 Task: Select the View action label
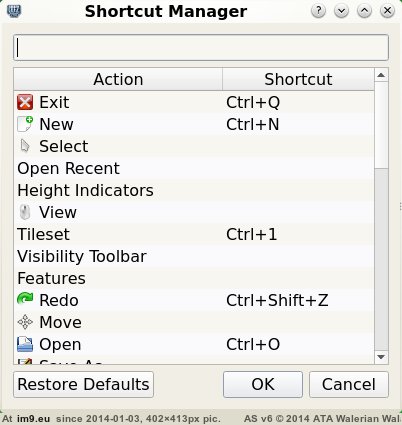58,212
